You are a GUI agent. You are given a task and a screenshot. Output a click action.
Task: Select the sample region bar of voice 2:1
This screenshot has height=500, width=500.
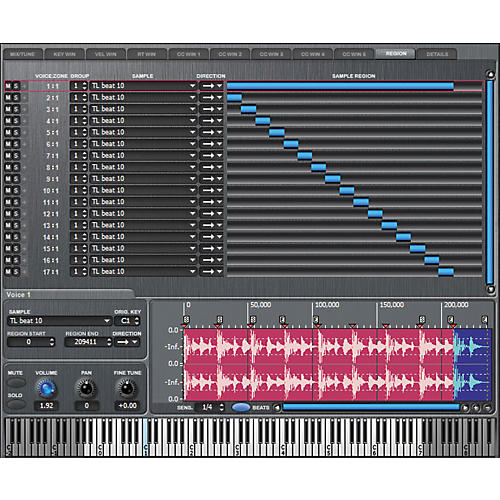pos(235,97)
